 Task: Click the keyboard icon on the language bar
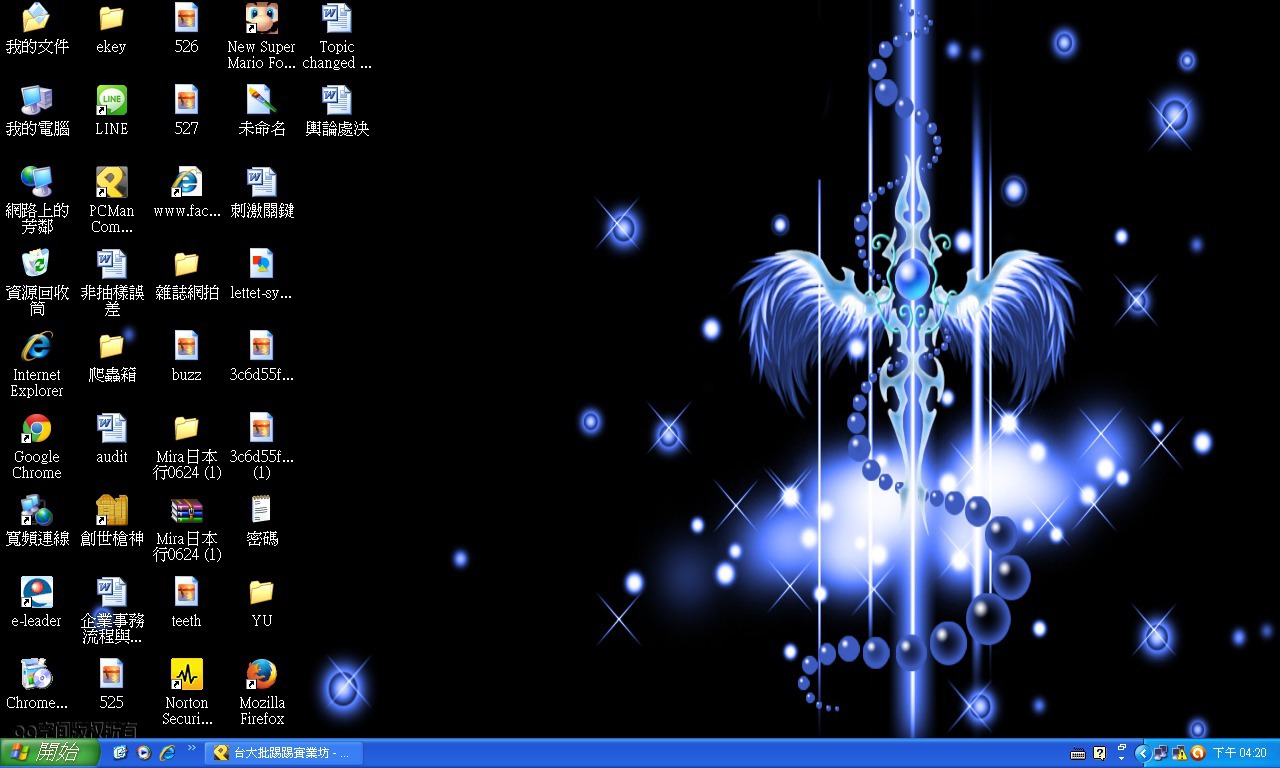coord(1078,753)
